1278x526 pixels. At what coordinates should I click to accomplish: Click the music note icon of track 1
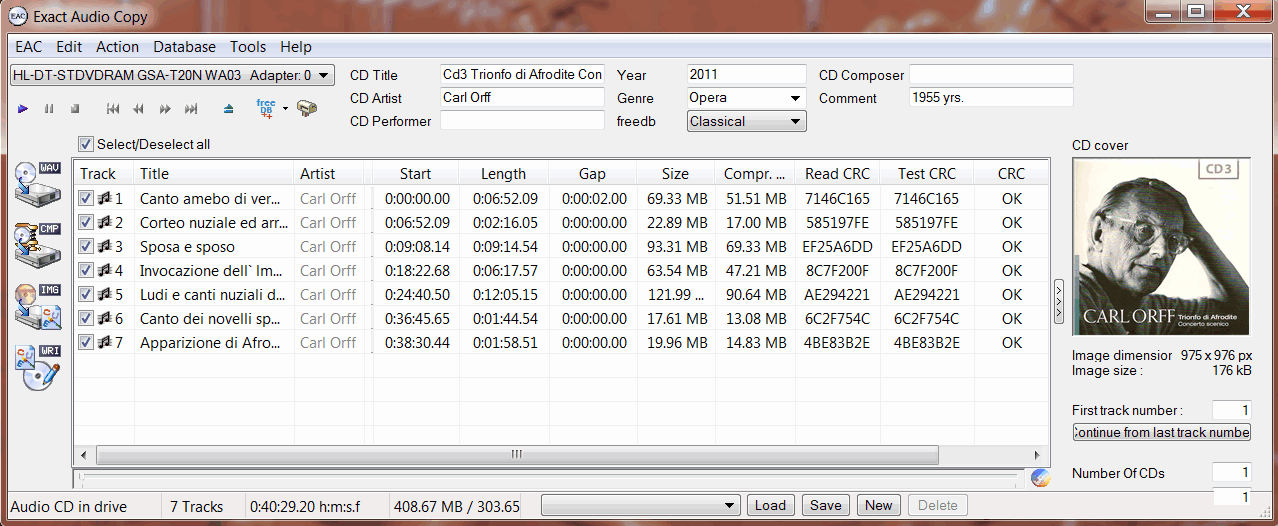104,198
